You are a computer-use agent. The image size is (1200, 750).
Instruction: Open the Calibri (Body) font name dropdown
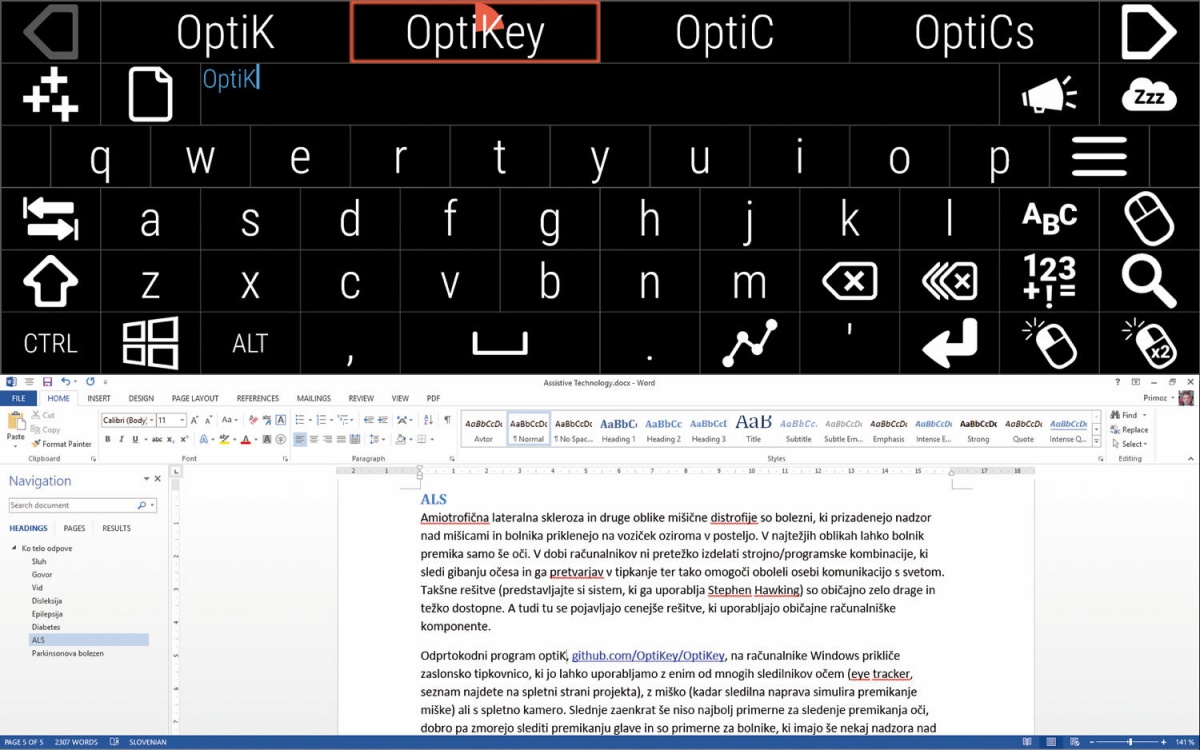coord(151,420)
